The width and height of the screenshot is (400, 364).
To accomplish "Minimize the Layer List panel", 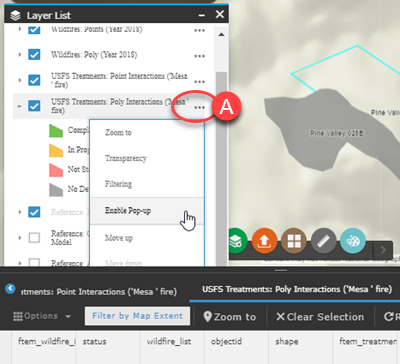I will [201, 15].
